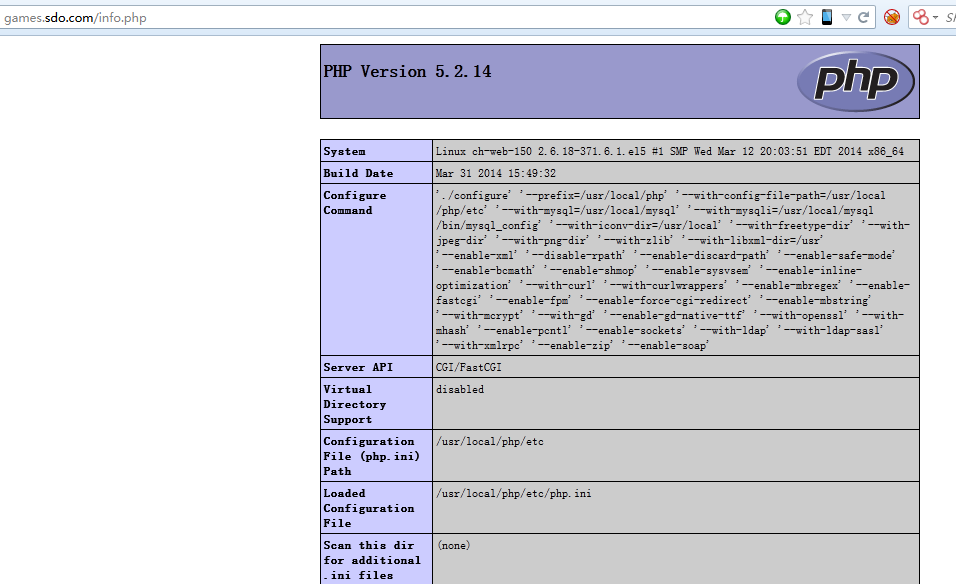Click the 'Build Date' row label
Viewport: 956px width, 584px height.
tap(358, 173)
